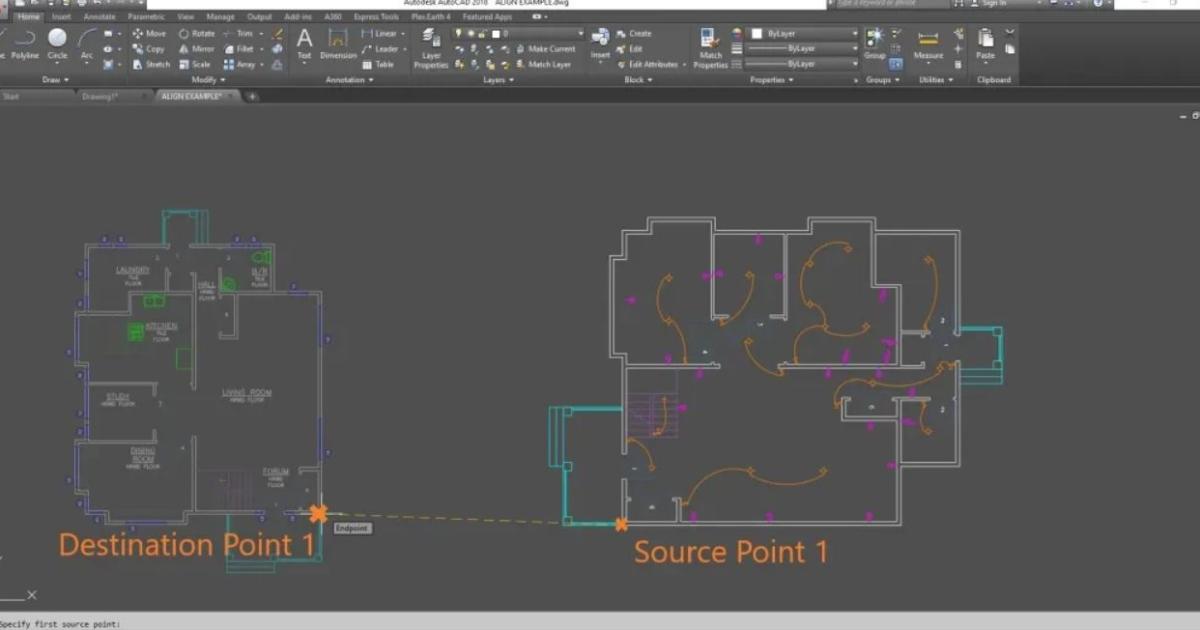Toggle the current layer's lock icon
This screenshot has height=630, width=1200.
click(481, 34)
